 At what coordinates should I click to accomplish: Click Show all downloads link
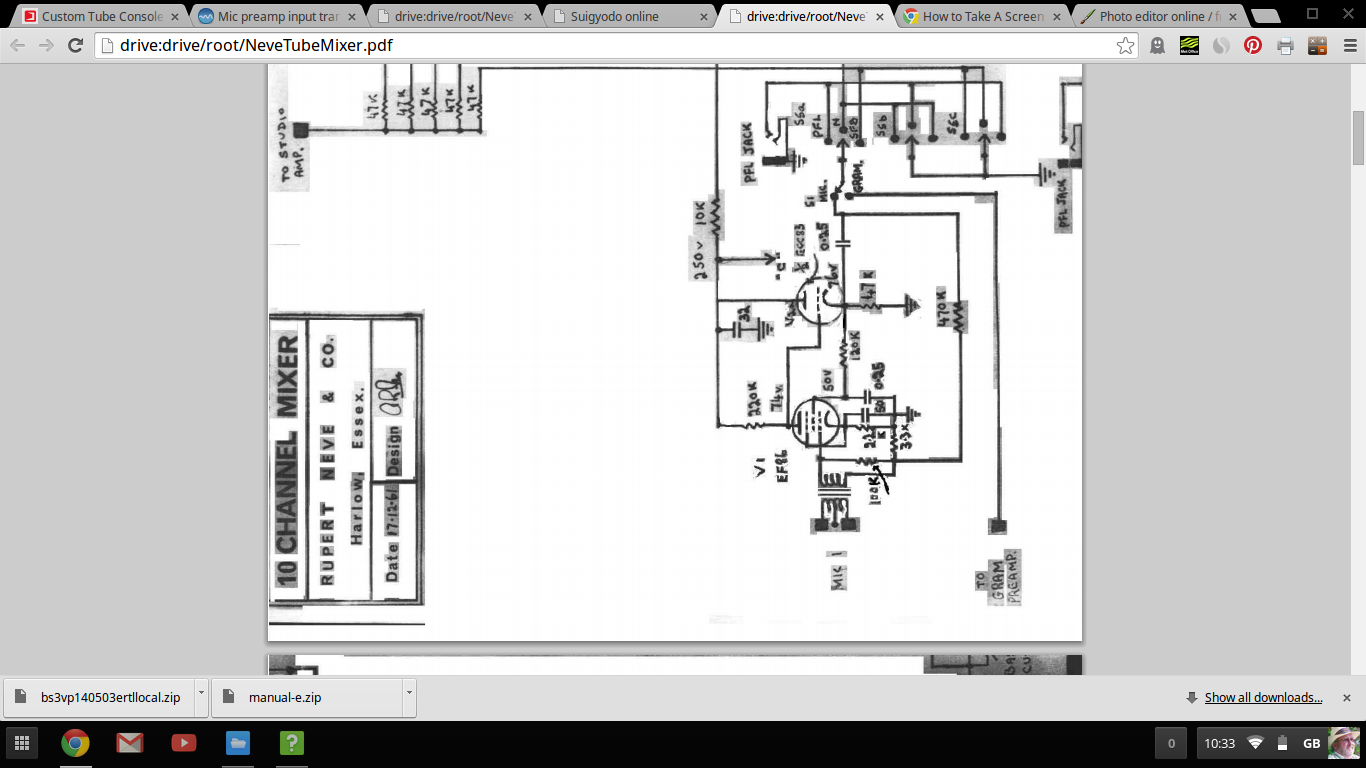tap(1263, 698)
